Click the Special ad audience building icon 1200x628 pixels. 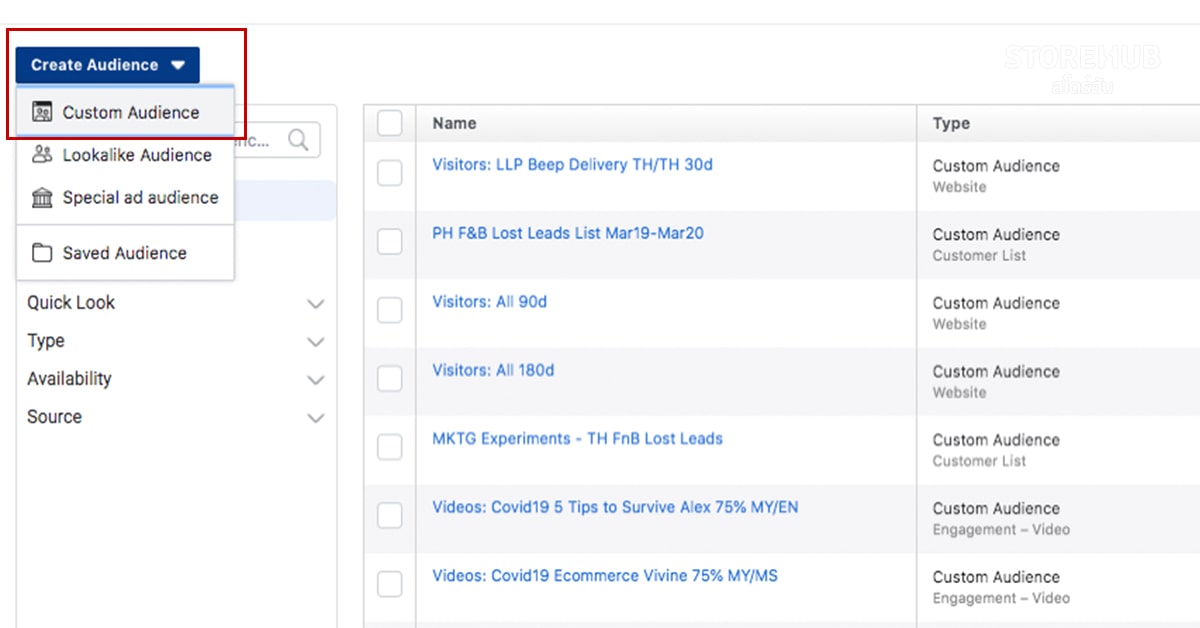(x=42, y=198)
